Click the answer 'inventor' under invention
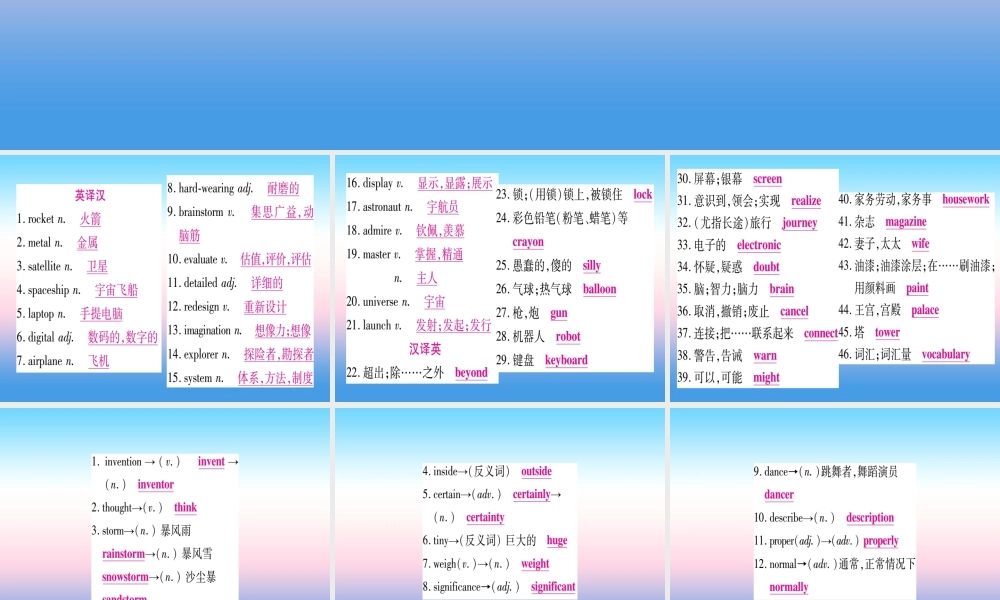 [x=156, y=485]
